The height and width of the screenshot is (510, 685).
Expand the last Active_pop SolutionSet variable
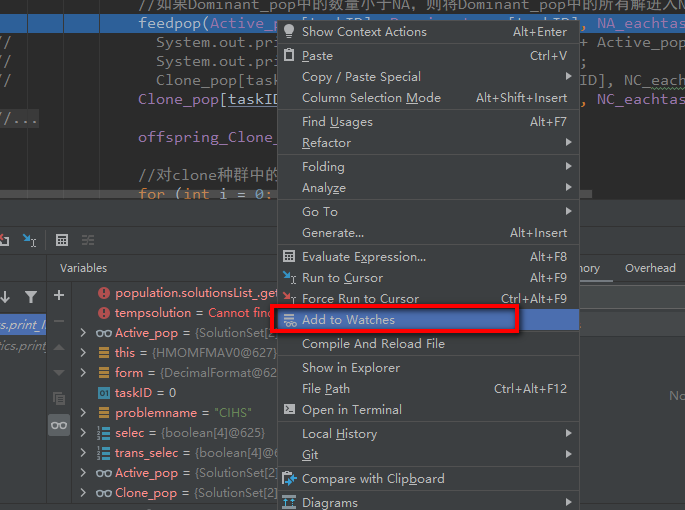pos(83,473)
